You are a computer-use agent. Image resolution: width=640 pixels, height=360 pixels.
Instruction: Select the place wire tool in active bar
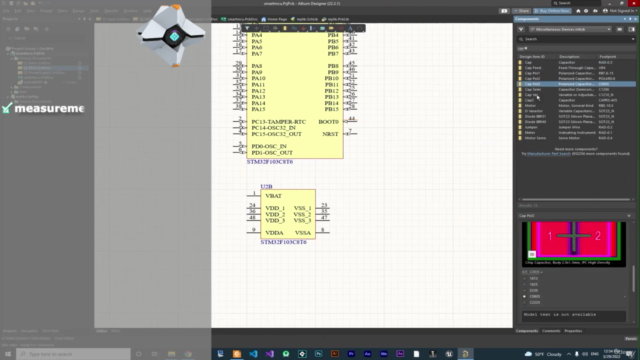coord(294,28)
